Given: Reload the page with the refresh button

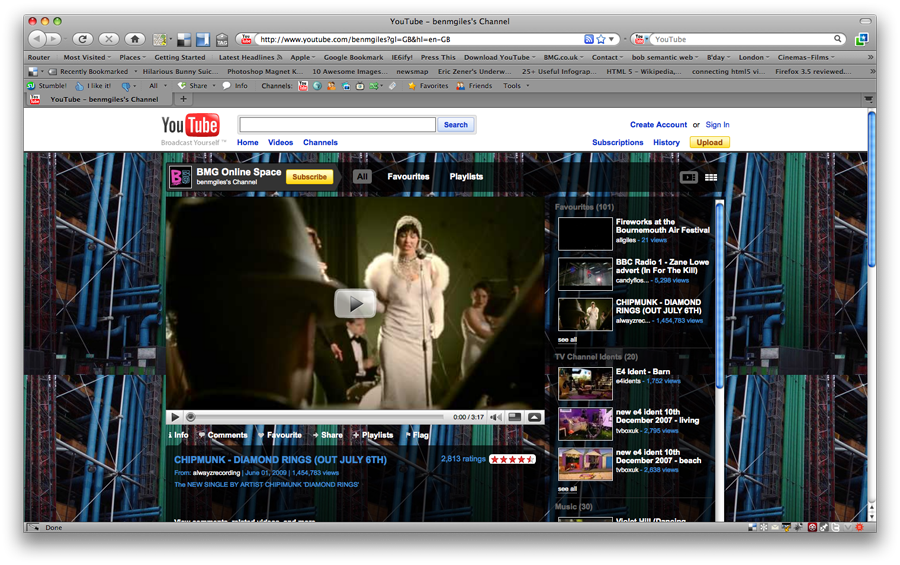Looking at the screenshot, I should 83,39.
